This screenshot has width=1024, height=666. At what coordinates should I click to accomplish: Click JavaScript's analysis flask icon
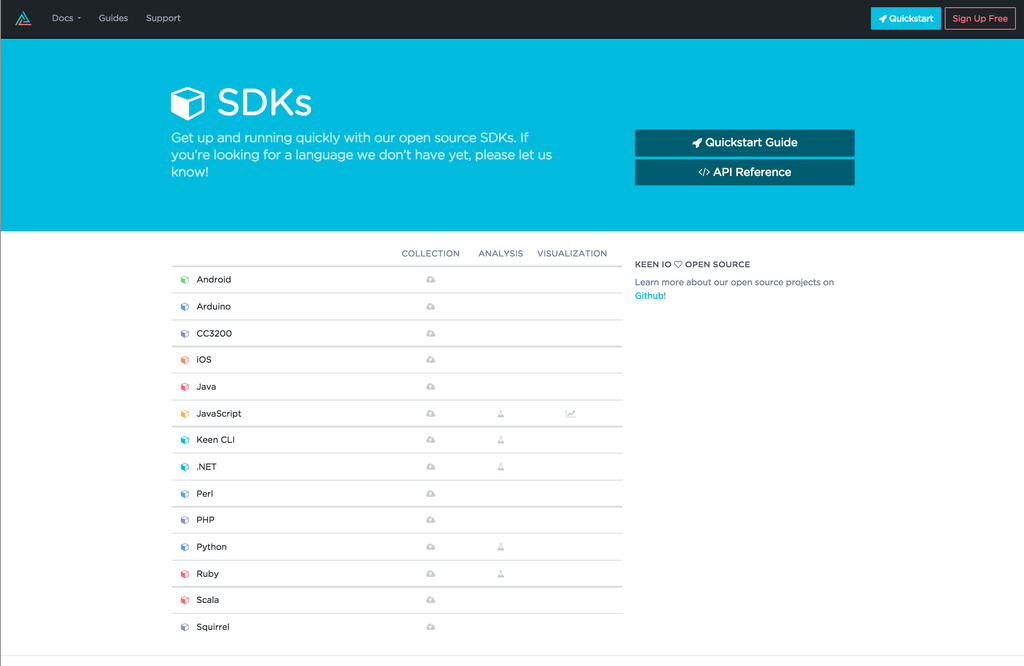501,414
